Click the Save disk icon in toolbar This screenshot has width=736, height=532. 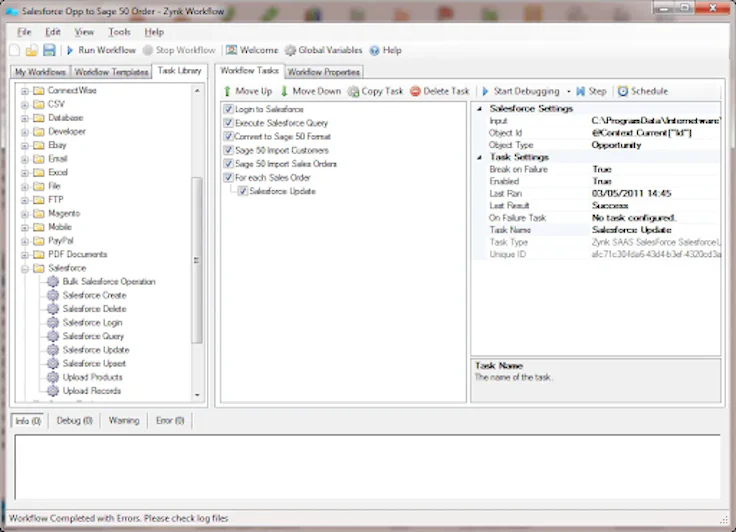coord(48,50)
